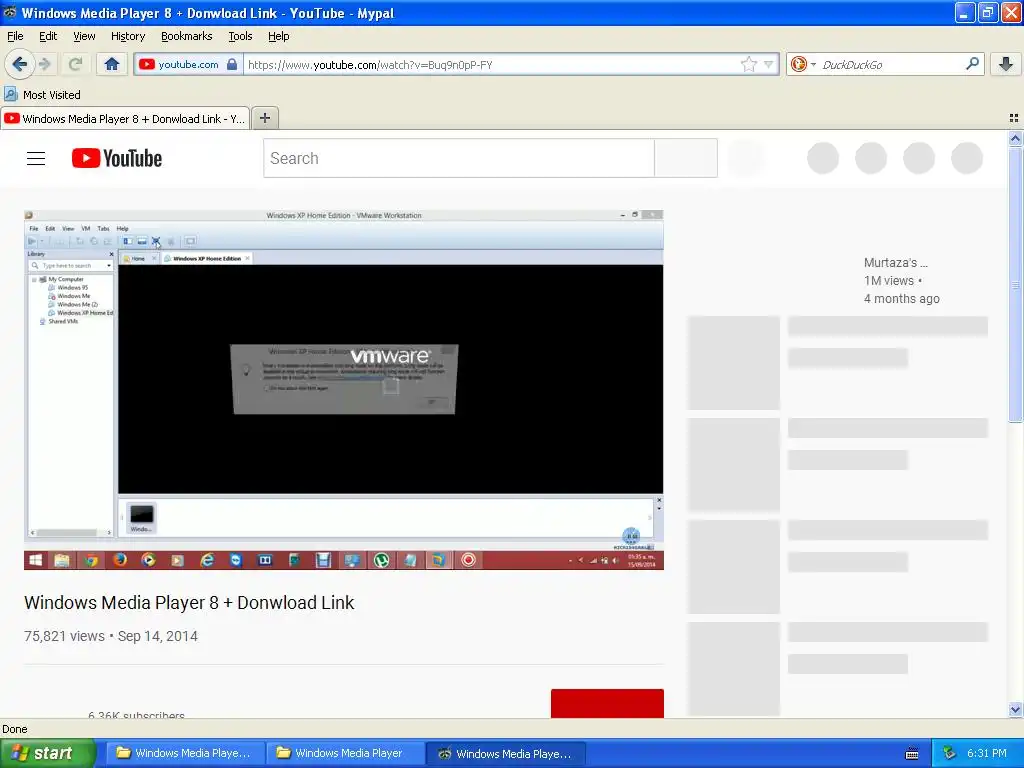Open the Murtaza's channel video suggestion
This screenshot has width=1024, height=768.
[x=895, y=263]
